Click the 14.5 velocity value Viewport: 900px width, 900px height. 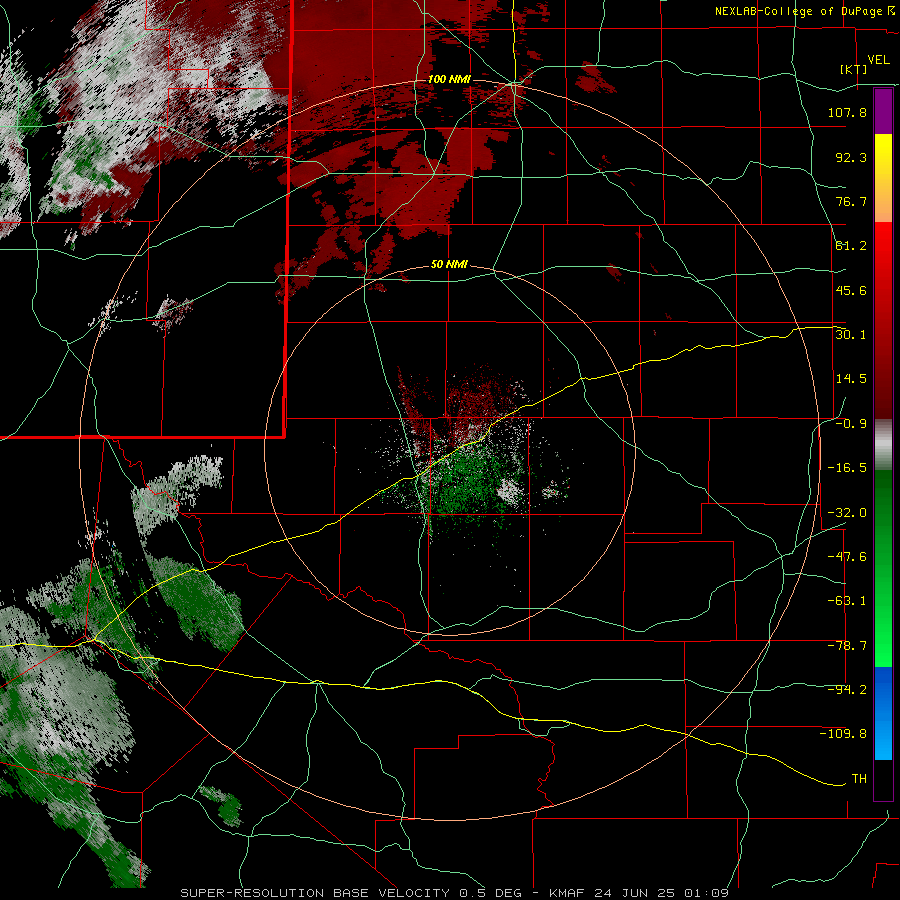pyautogui.click(x=851, y=379)
